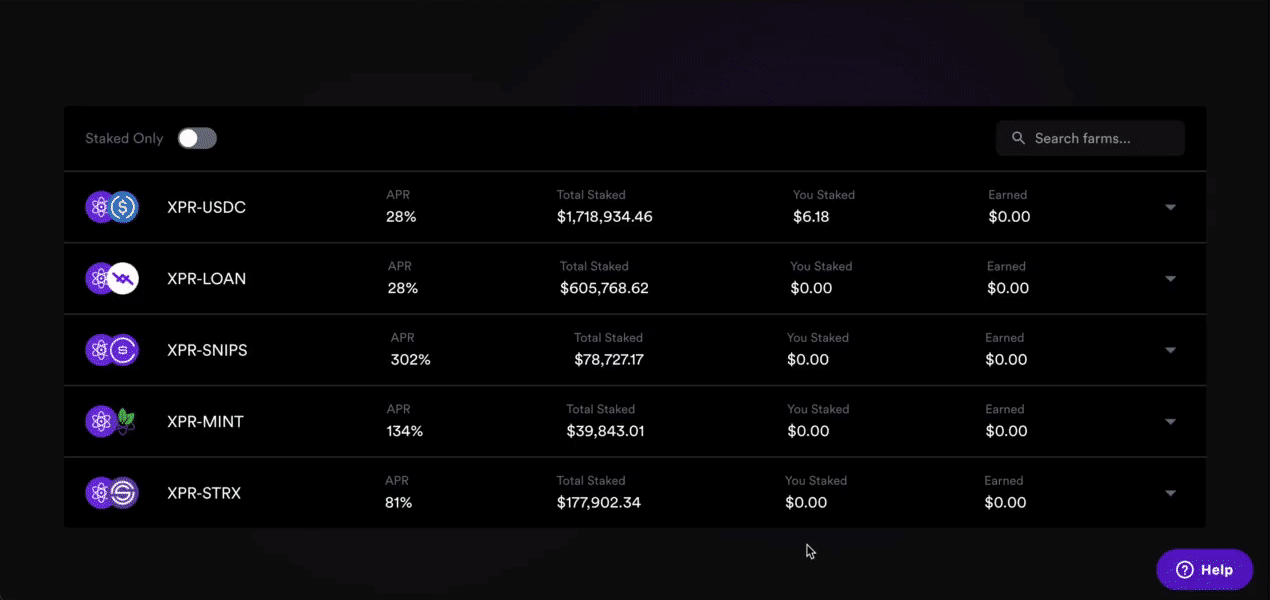Click the Help button
Screen dimensions: 1270x600
1204,569
